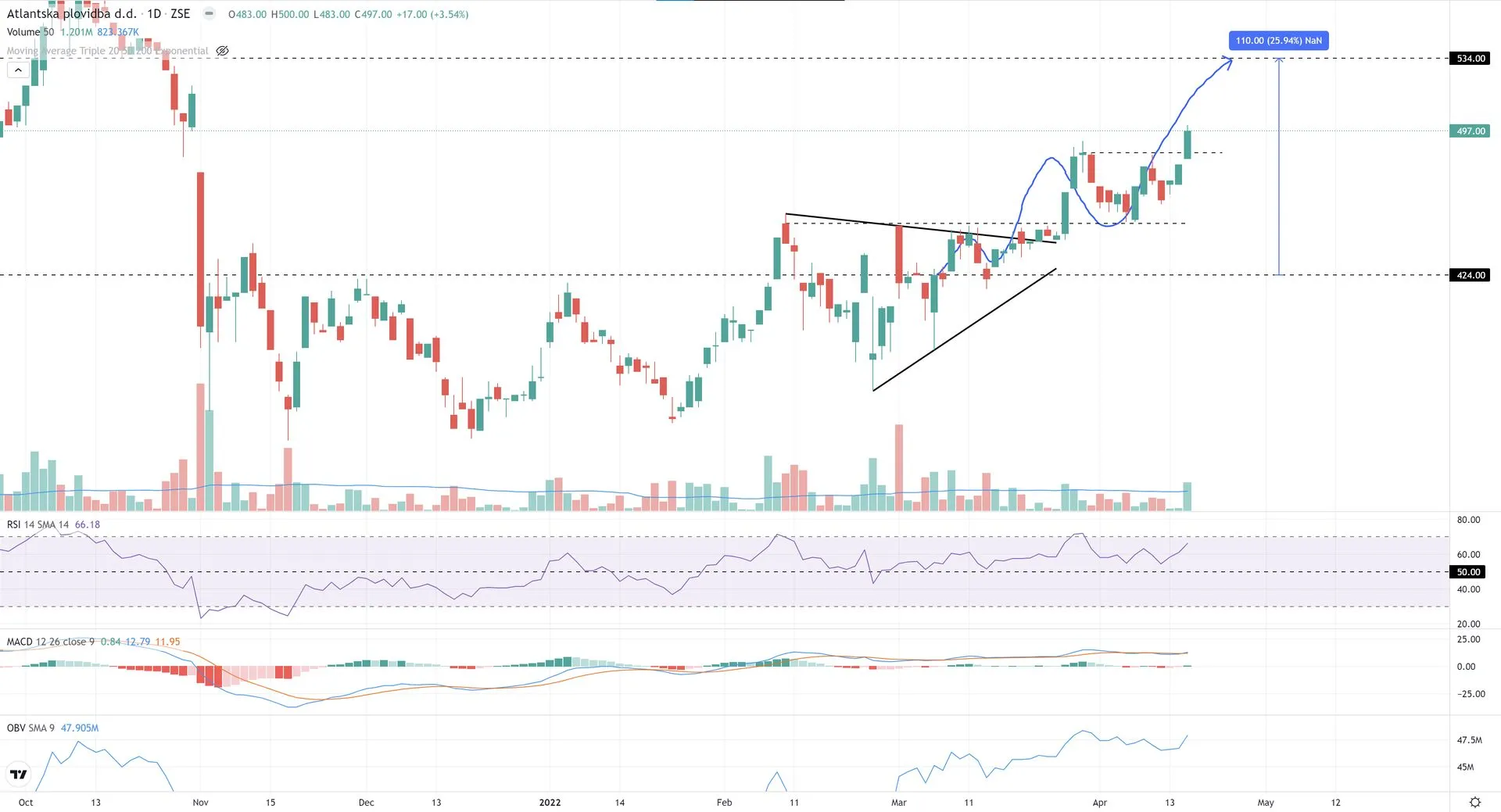Click the market status dash icon
Viewport: 1501px width, 812px height.
coord(209,14)
